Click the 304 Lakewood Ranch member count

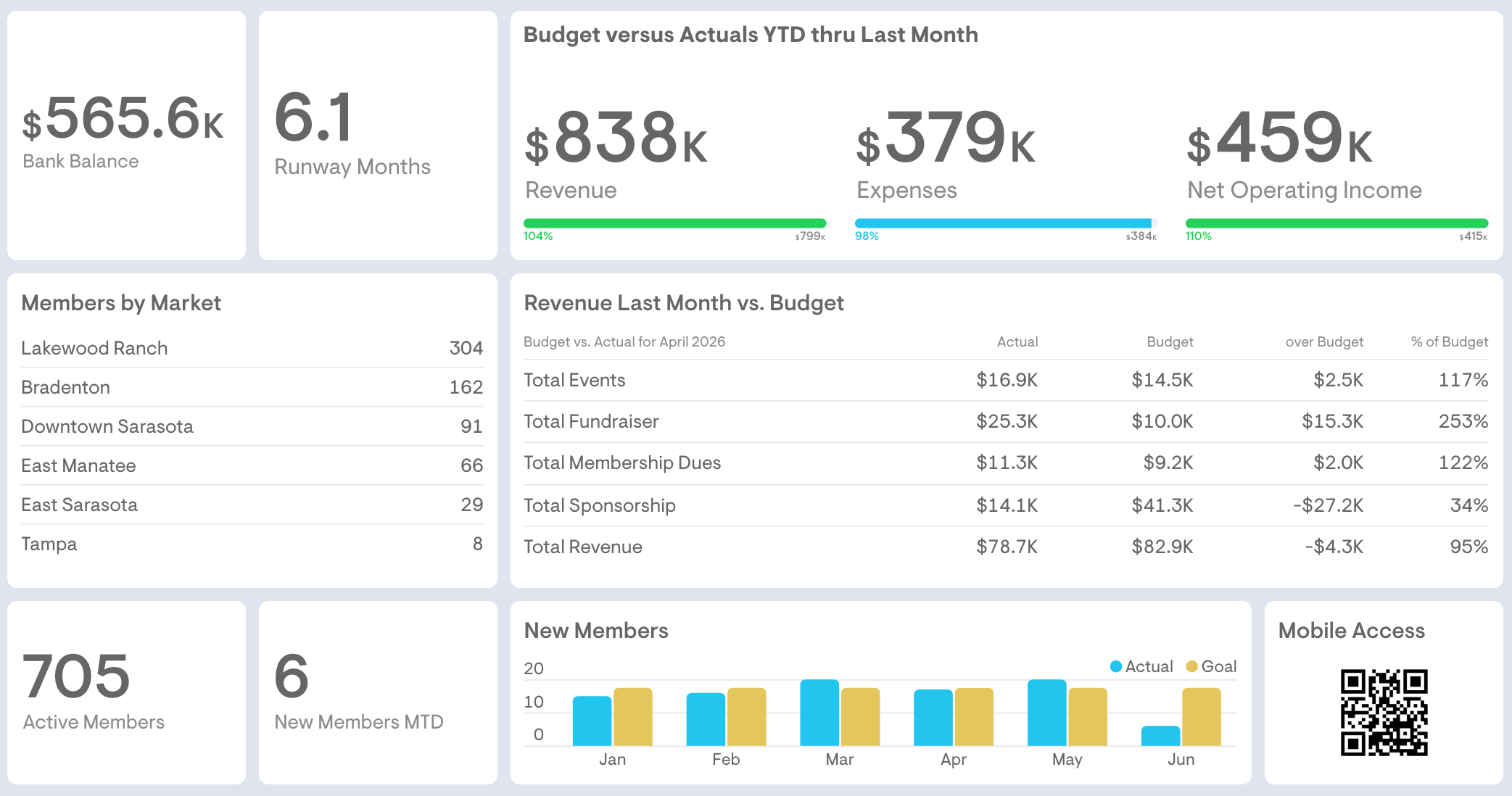[x=466, y=348]
